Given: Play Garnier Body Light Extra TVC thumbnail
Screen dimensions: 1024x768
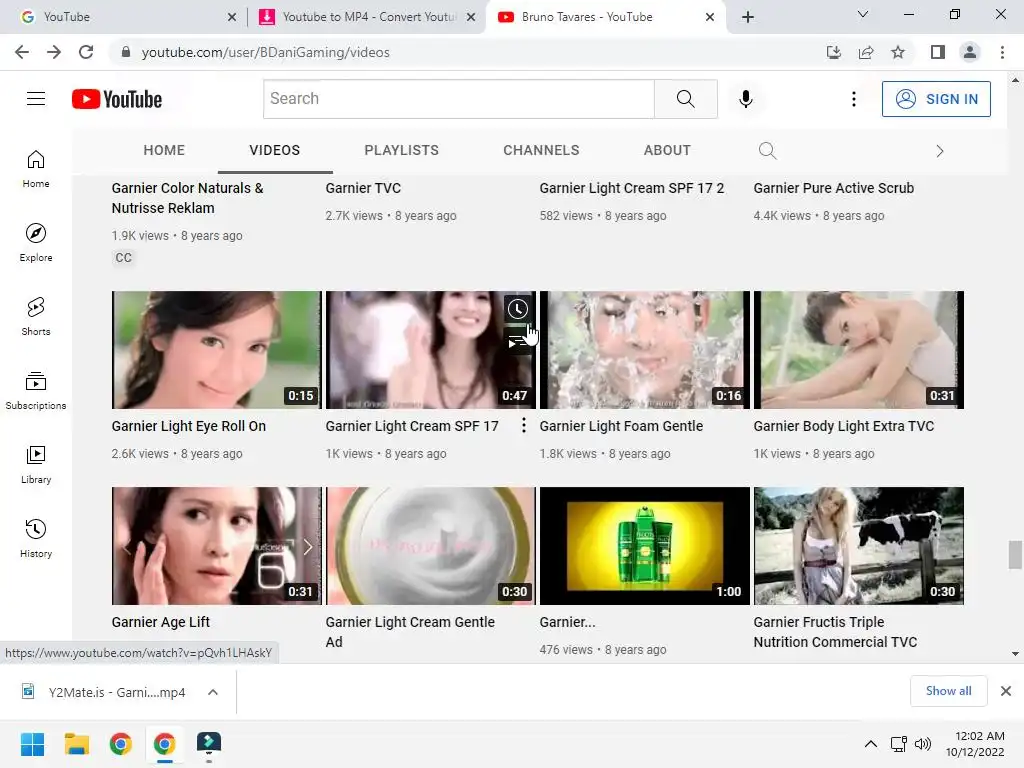Looking at the screenshot, I should pos(859,350).
